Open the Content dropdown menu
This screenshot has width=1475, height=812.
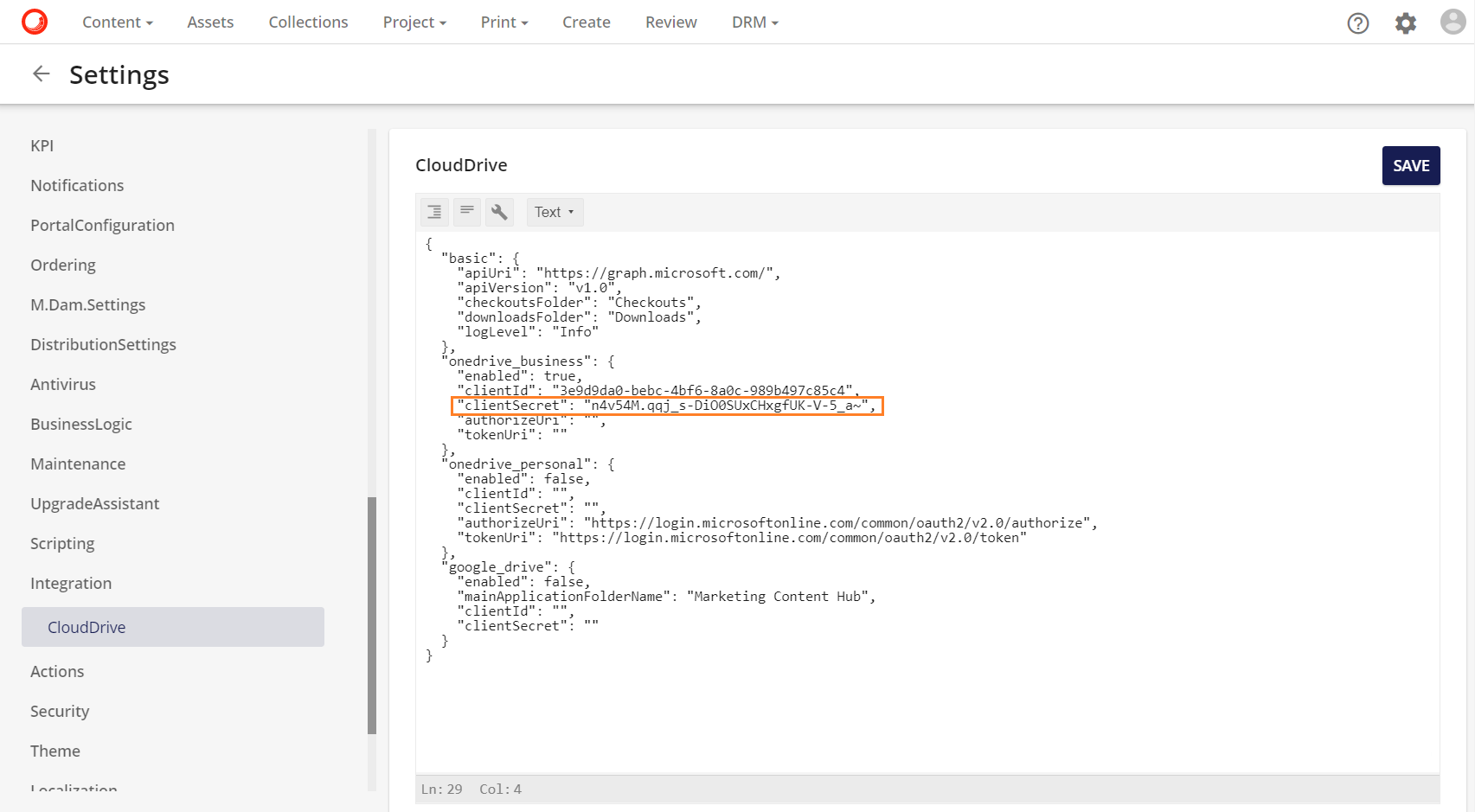point(117,22)
